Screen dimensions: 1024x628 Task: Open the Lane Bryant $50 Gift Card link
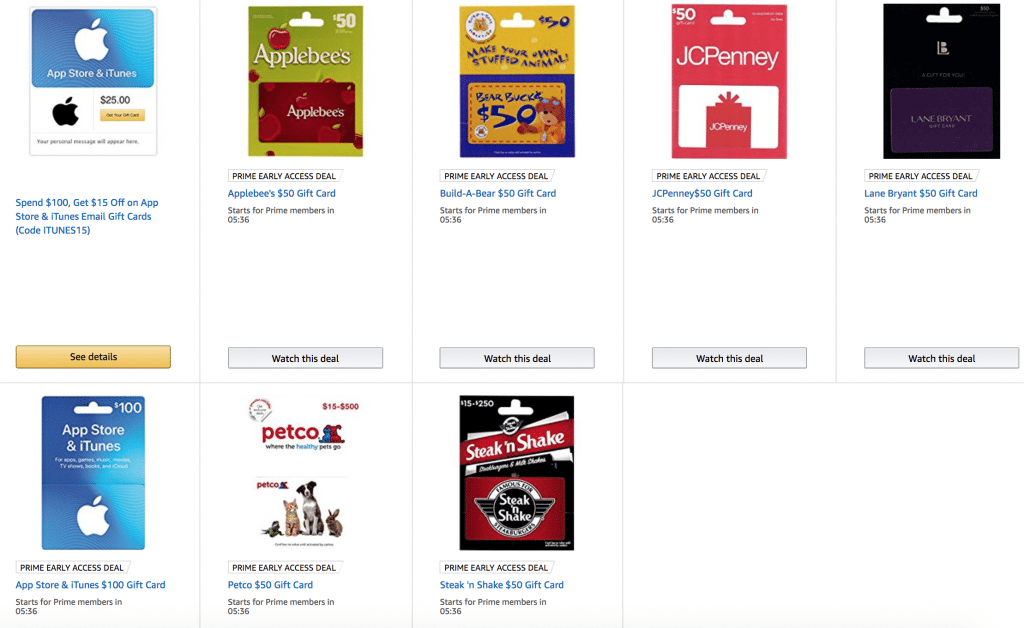pyautogui.click(x=921, y=193)
